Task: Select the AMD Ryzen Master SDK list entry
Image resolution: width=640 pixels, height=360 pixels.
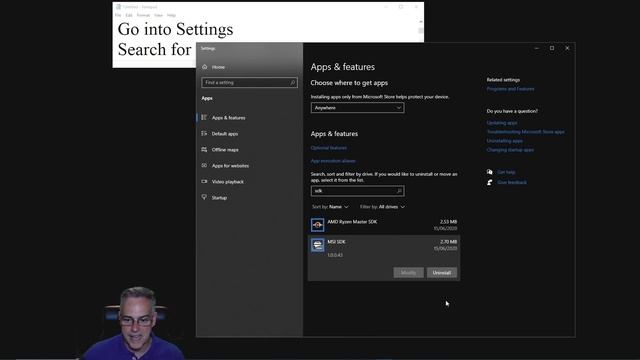Action: pos(384,225)
